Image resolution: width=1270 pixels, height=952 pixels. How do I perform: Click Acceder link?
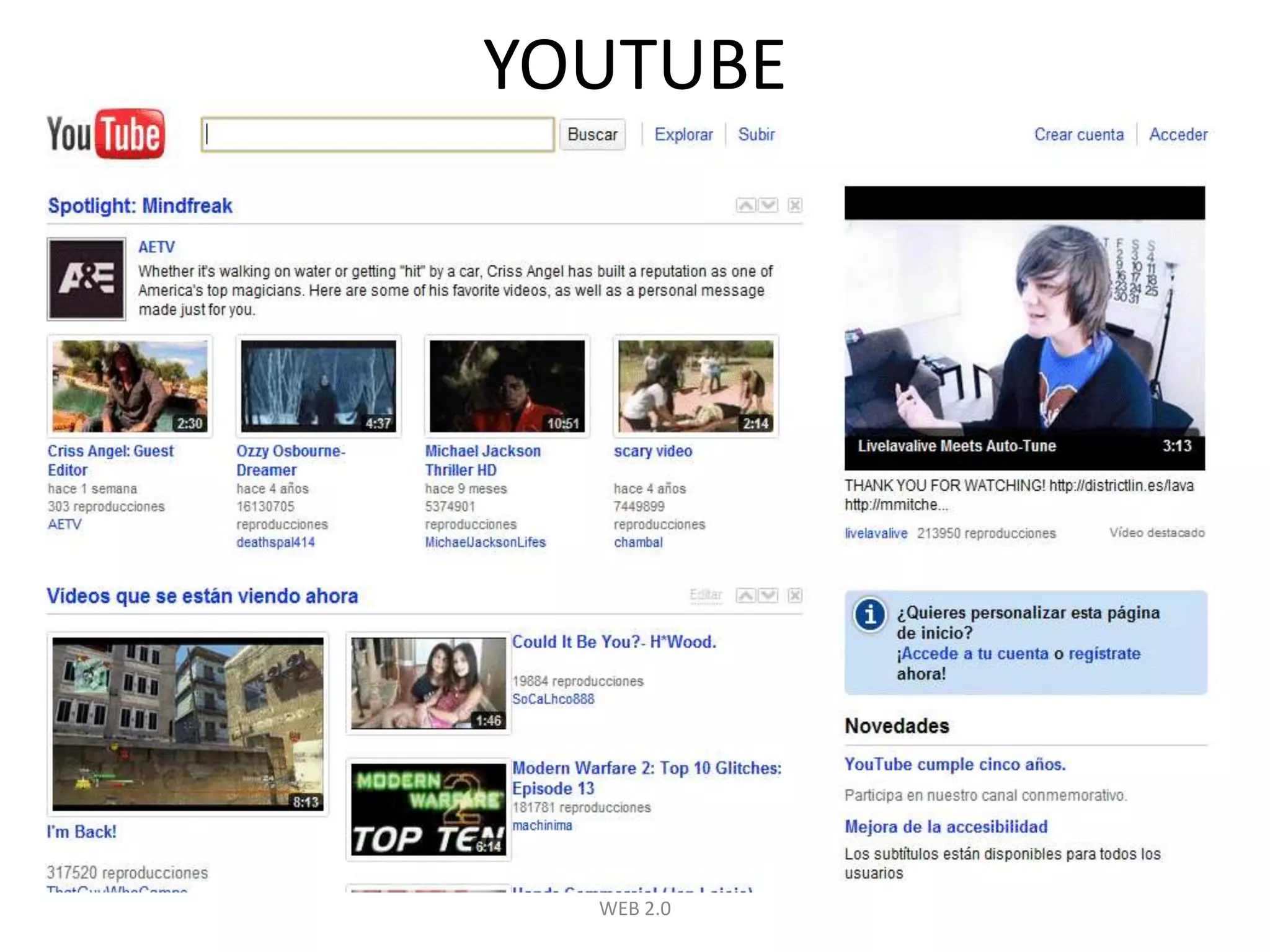coord(1178,134)
